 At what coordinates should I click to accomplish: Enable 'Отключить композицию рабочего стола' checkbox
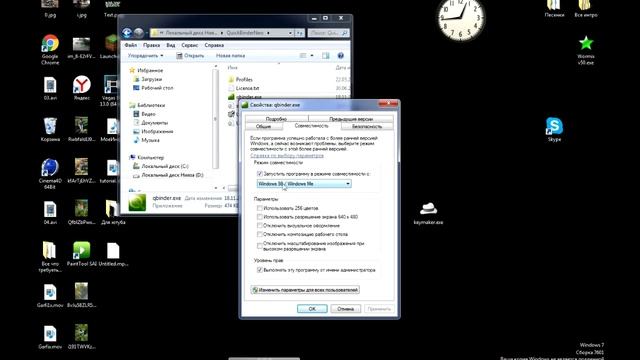tap(260, 234)
